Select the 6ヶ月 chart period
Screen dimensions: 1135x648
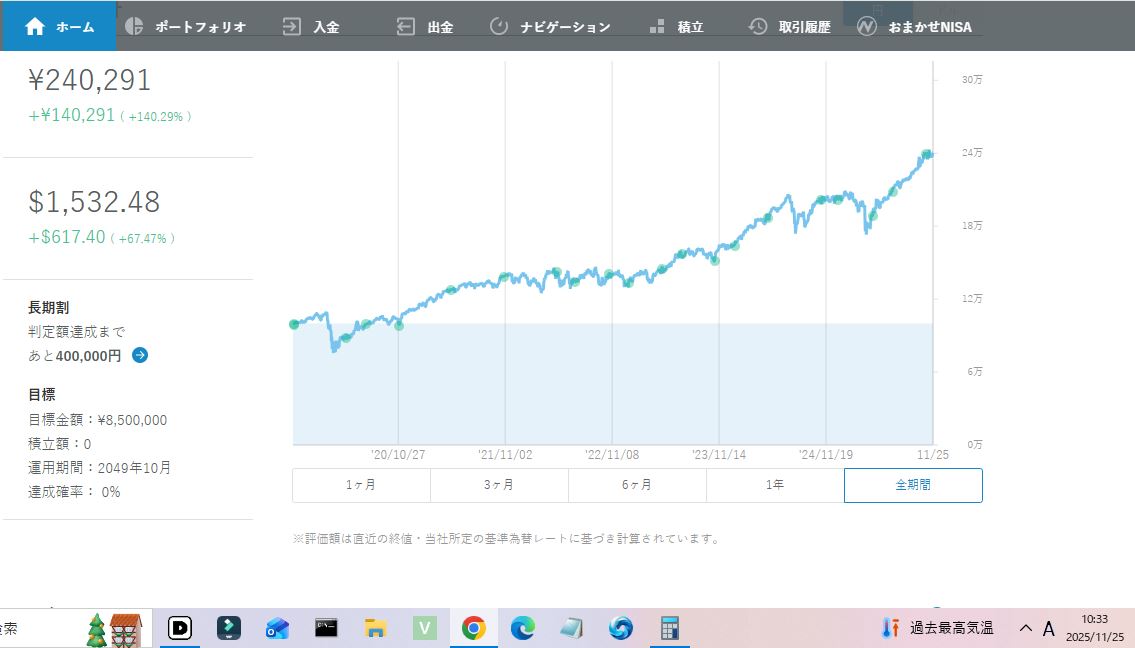coord(637,485)
